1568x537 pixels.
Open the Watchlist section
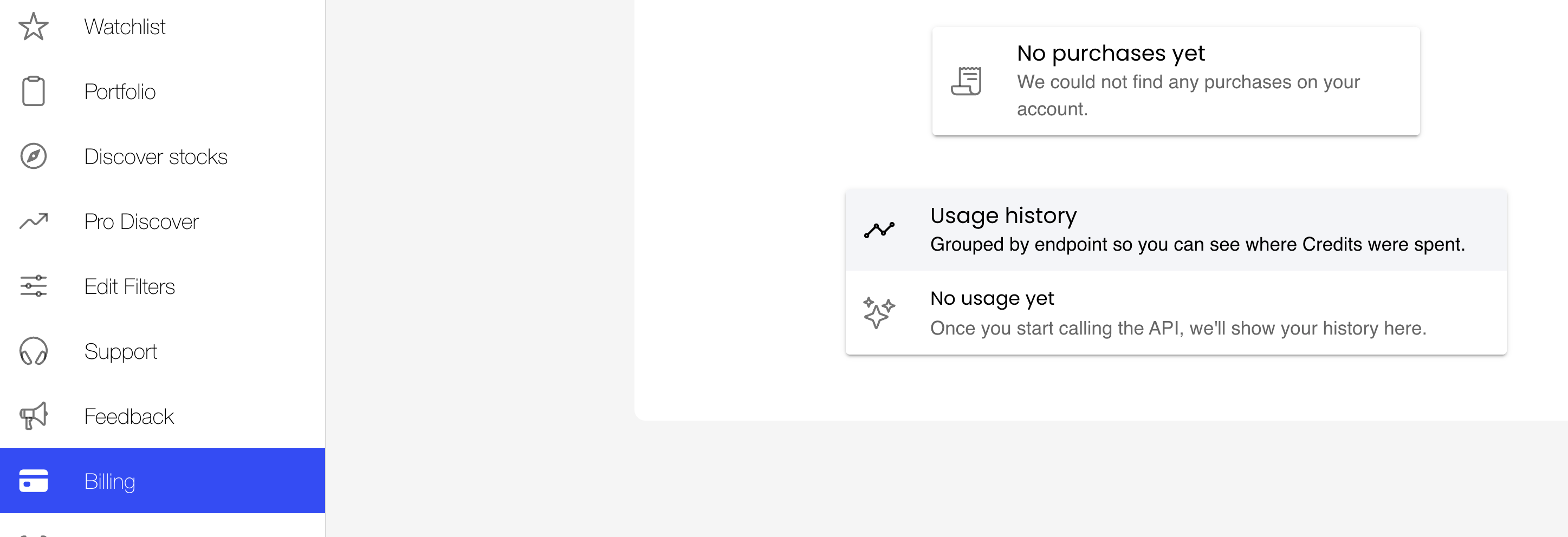click(124, 27)
